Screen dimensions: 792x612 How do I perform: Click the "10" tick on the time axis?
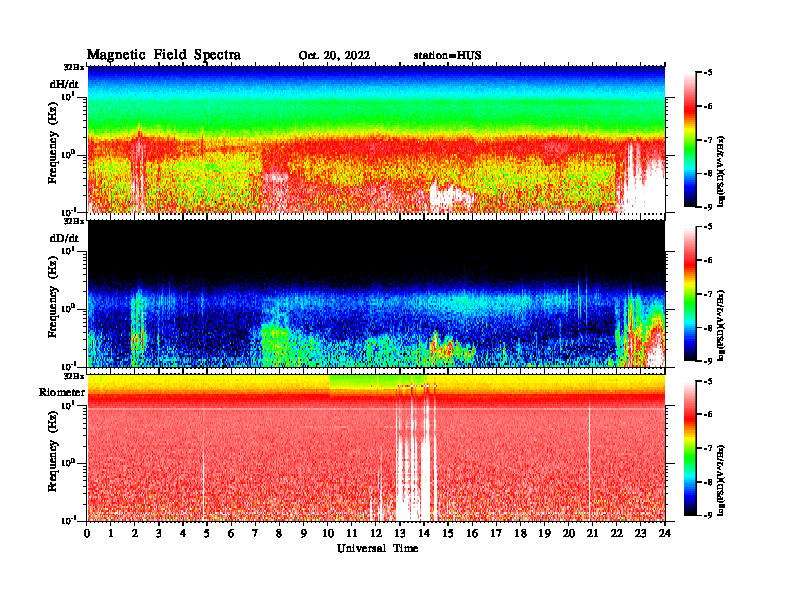[x=328, y=533]
